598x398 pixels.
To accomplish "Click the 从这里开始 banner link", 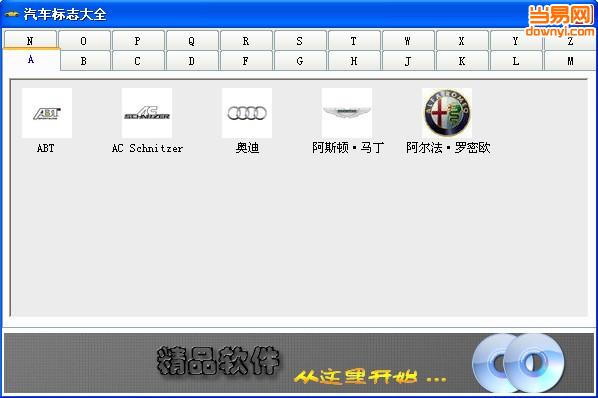I will pos(370,377).
